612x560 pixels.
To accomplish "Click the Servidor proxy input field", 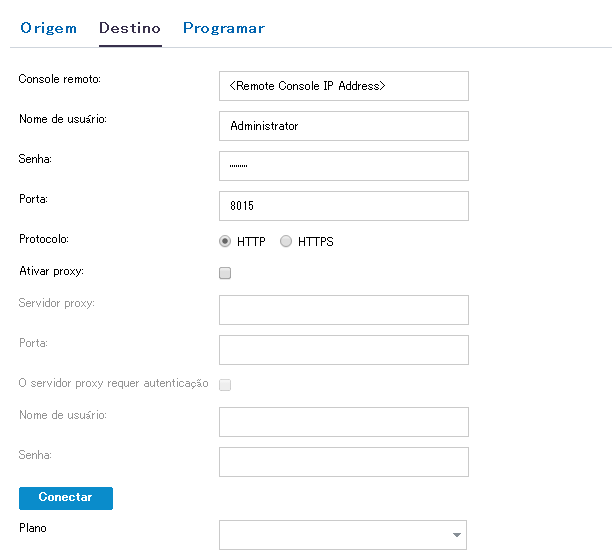I will pos(343,310).
